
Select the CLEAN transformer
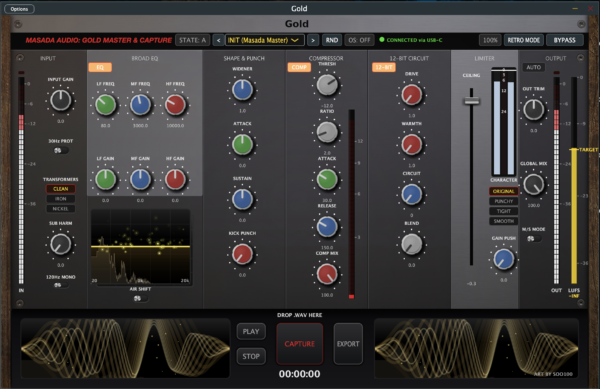click(60, 189)
